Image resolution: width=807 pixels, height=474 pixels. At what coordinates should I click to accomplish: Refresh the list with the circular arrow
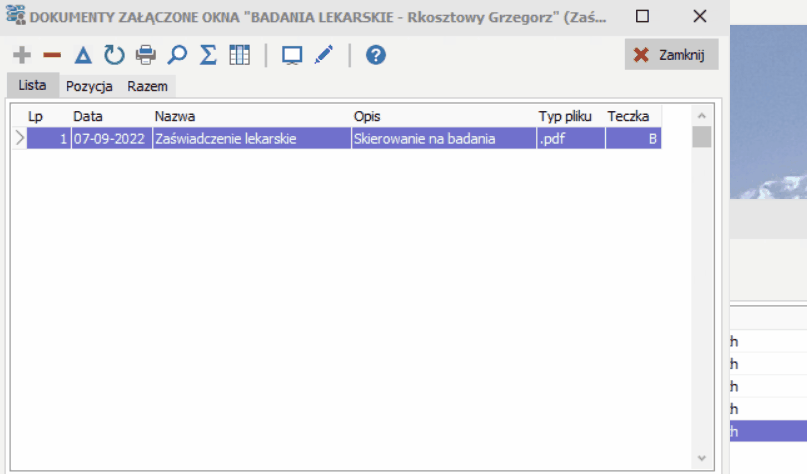tap(114, 55)
